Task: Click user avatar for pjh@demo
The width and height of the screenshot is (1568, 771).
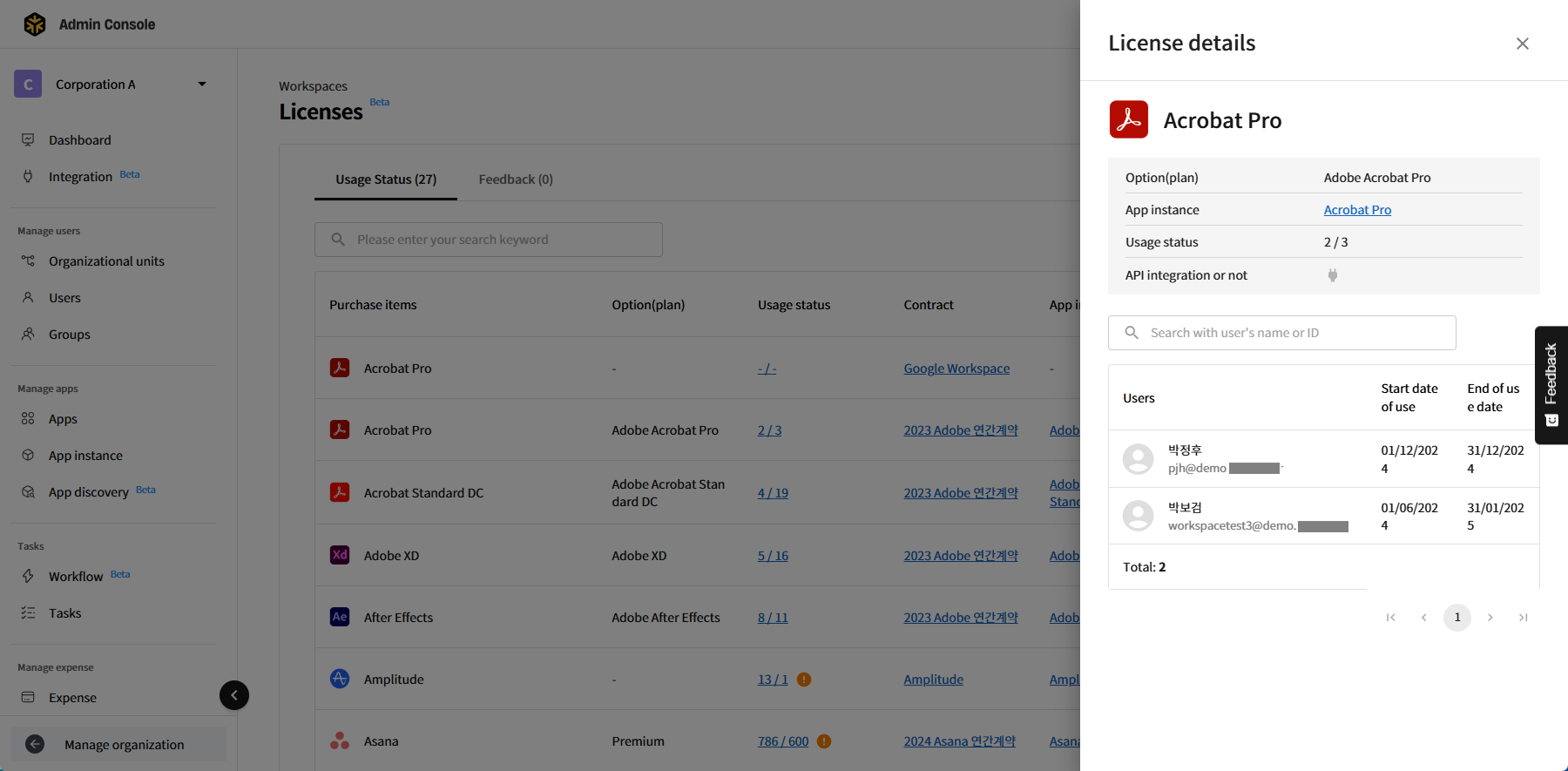Action: 1138,459
